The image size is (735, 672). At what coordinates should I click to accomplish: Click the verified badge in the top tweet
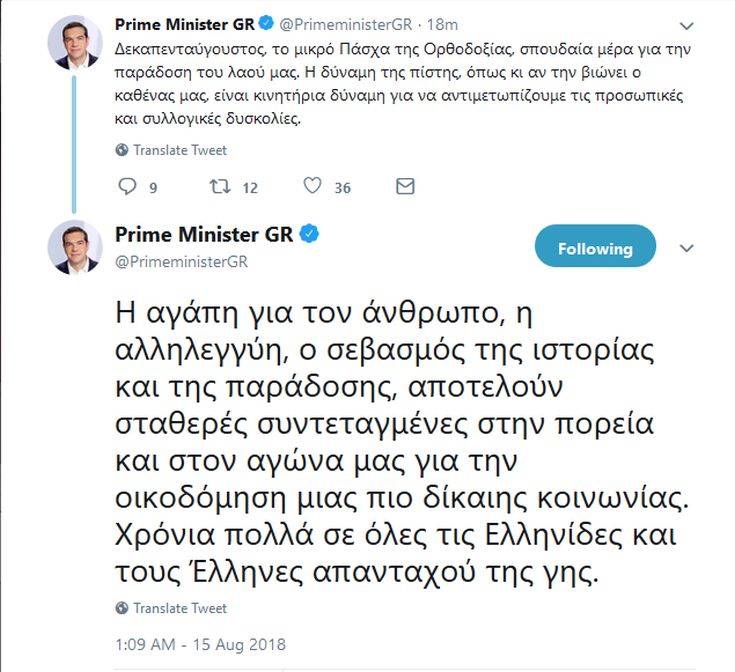266,23
